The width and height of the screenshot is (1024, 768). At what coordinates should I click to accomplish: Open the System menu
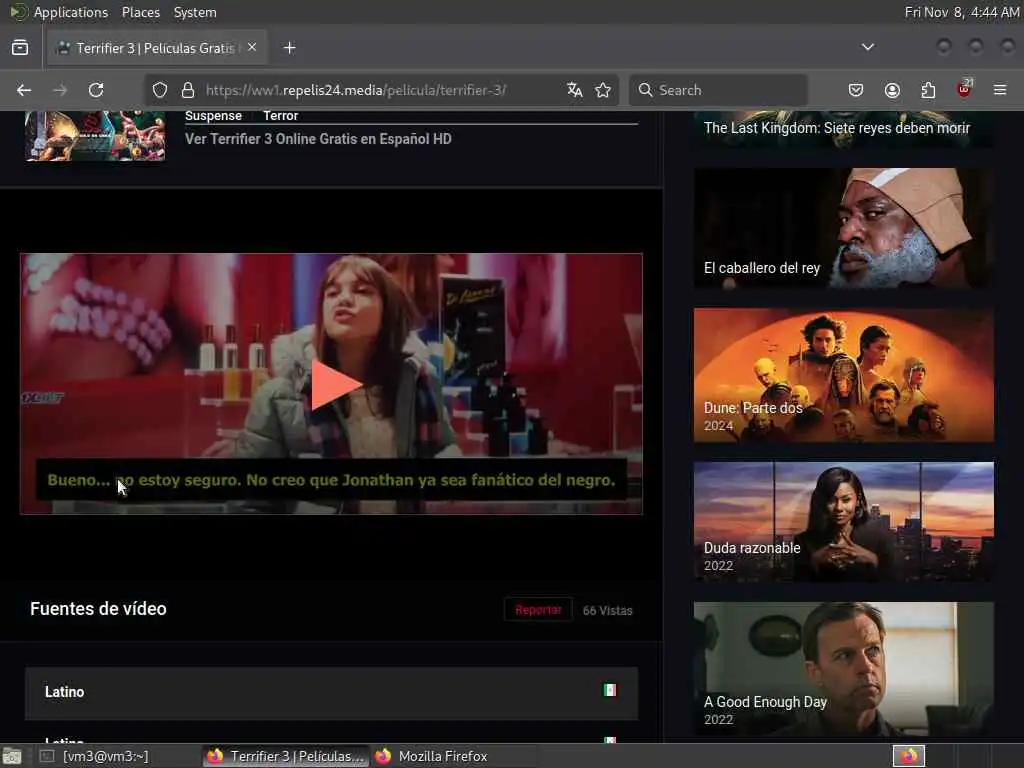[x=195, y=12]
